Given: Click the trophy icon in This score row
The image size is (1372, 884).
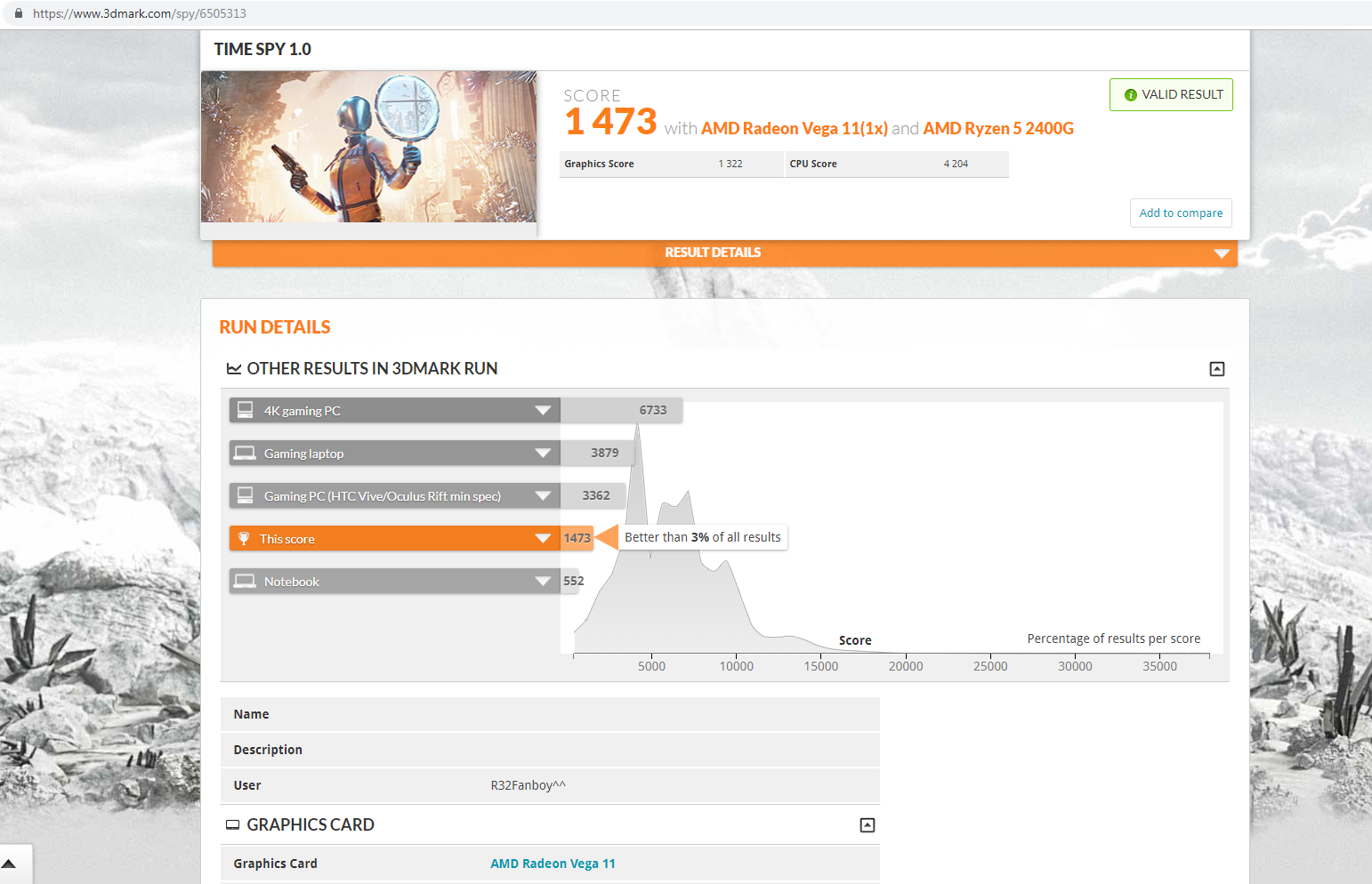Looking at the screenshot, I should pos(244,538).
